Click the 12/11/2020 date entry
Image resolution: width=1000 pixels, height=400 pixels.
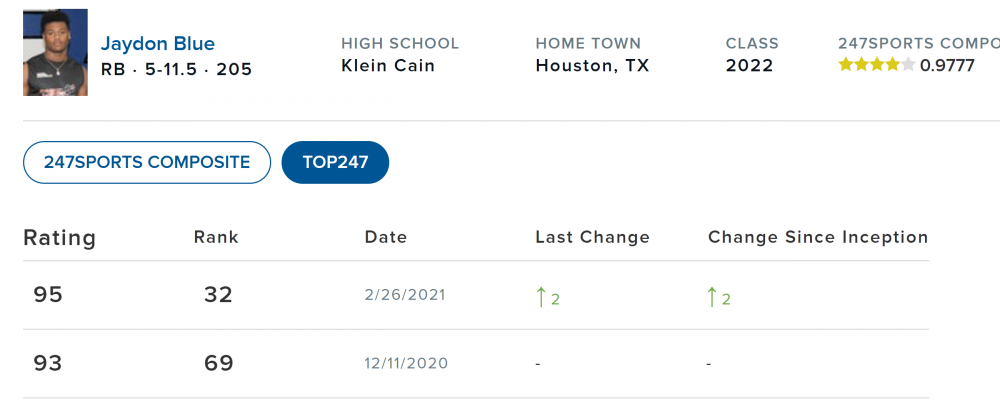[407, 363]
